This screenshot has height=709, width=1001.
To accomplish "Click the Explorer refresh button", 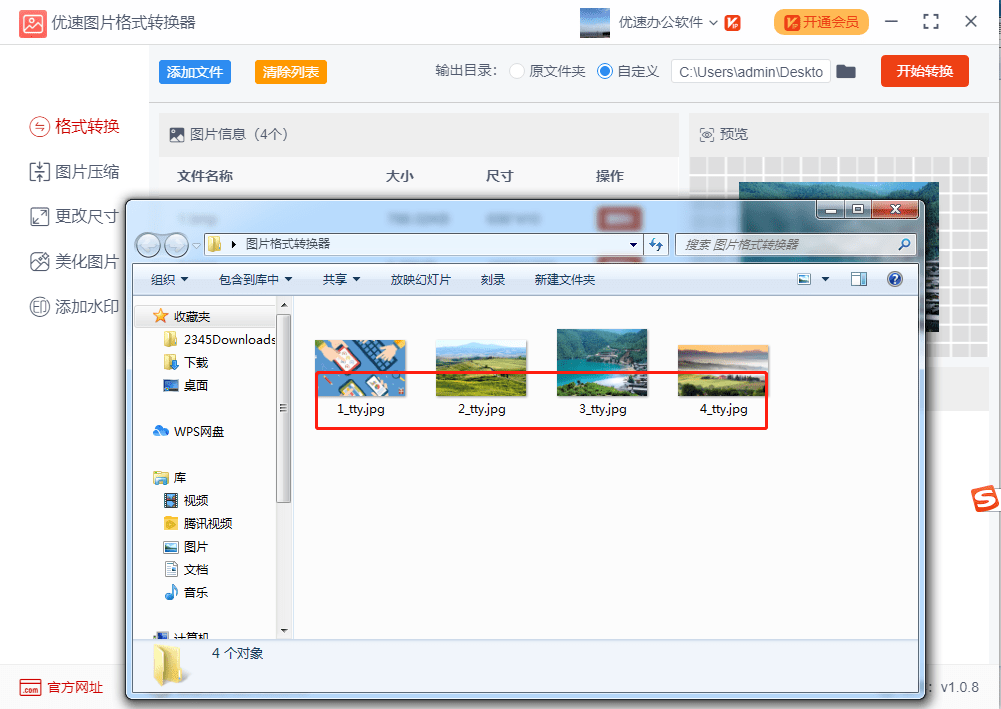I will 656,244.
